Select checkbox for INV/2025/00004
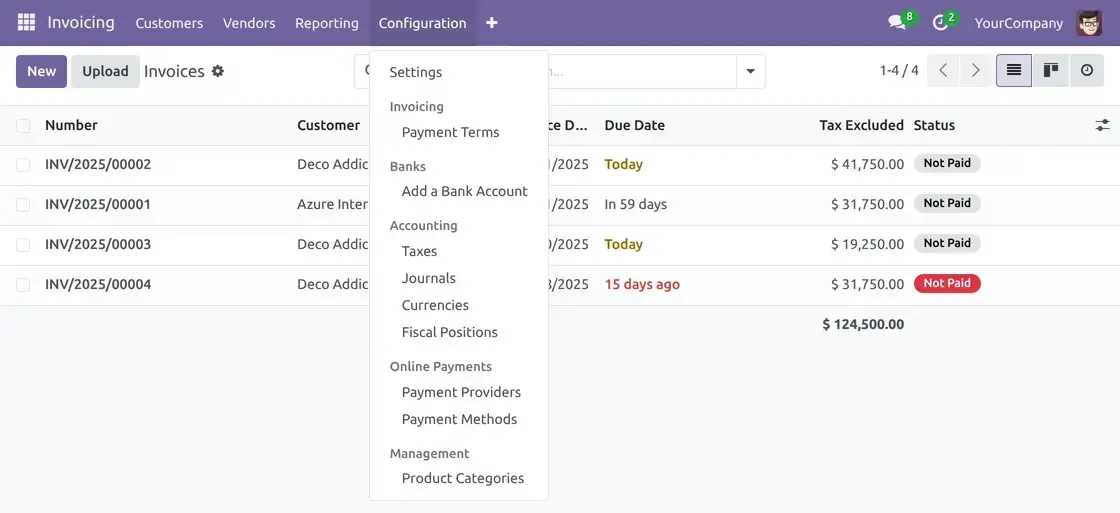This screenshot has height=513, width=1120. (24, 285)
